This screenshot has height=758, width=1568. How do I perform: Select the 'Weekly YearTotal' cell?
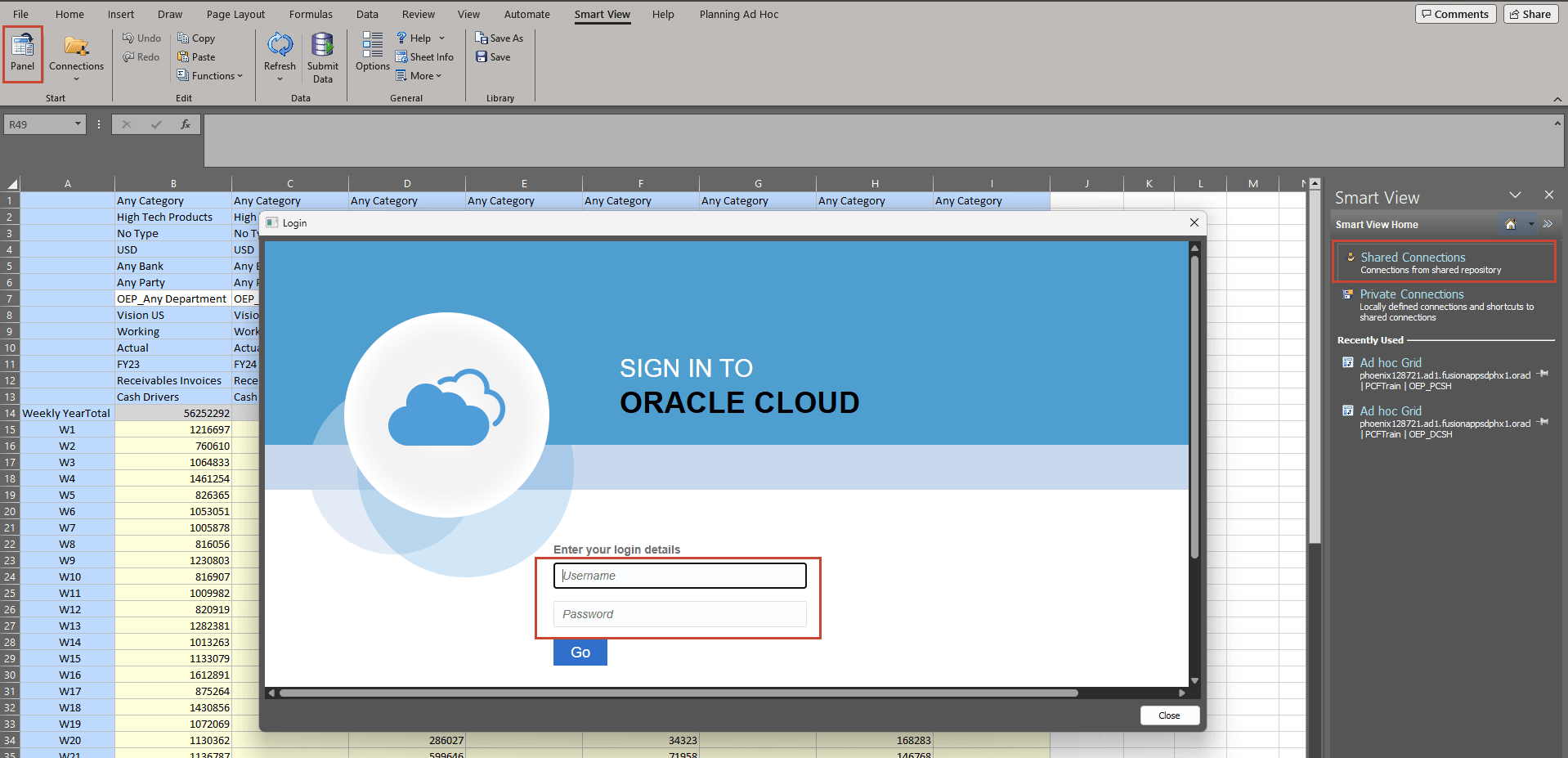(x=67, y=413)
